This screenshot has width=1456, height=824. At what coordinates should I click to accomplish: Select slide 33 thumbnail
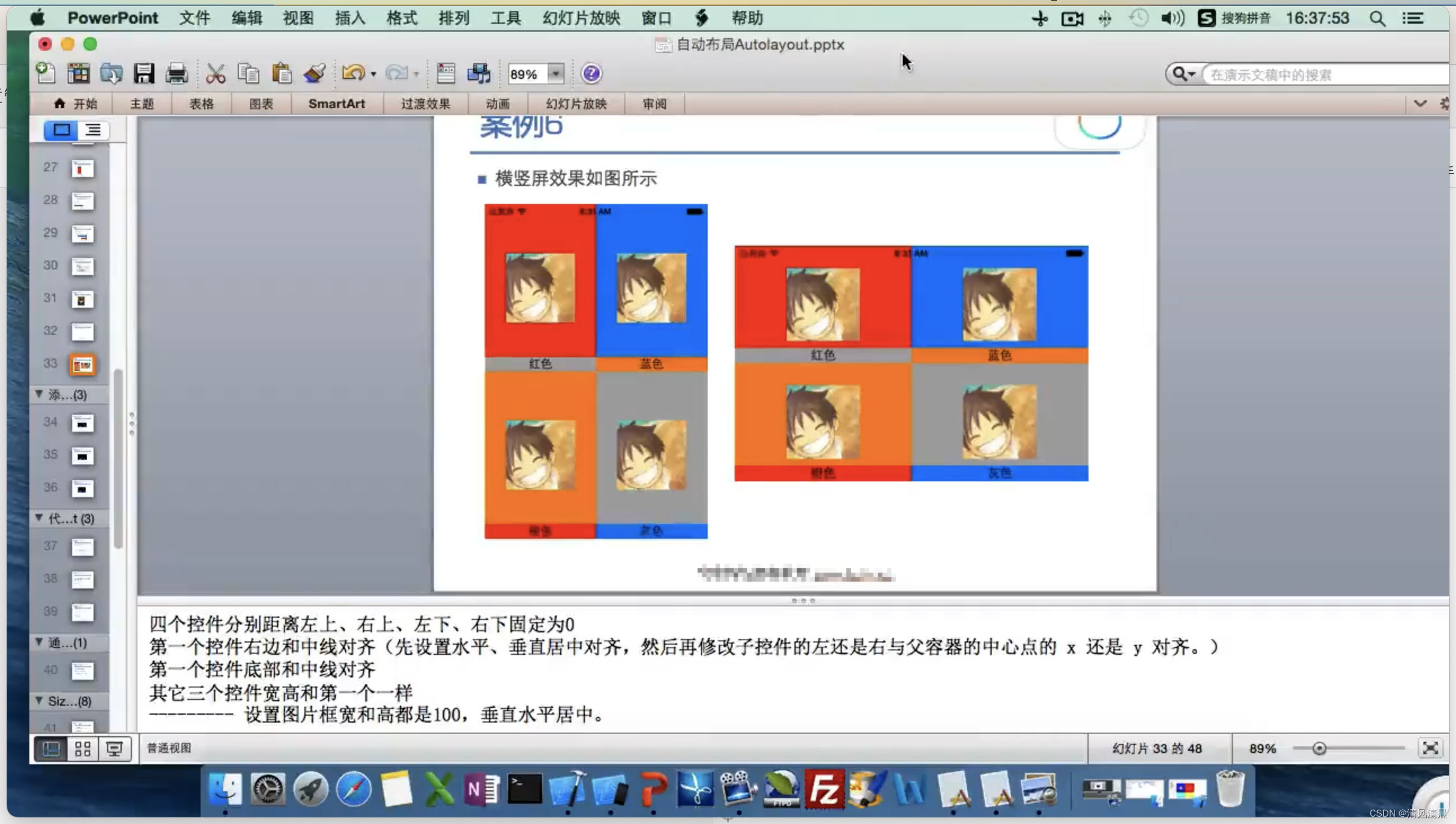(82, 365)
